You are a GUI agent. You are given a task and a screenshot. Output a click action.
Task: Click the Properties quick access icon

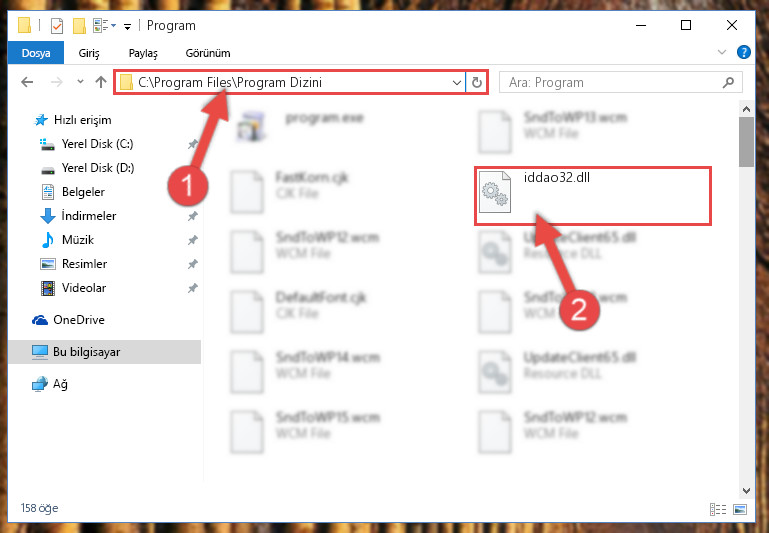57,25
